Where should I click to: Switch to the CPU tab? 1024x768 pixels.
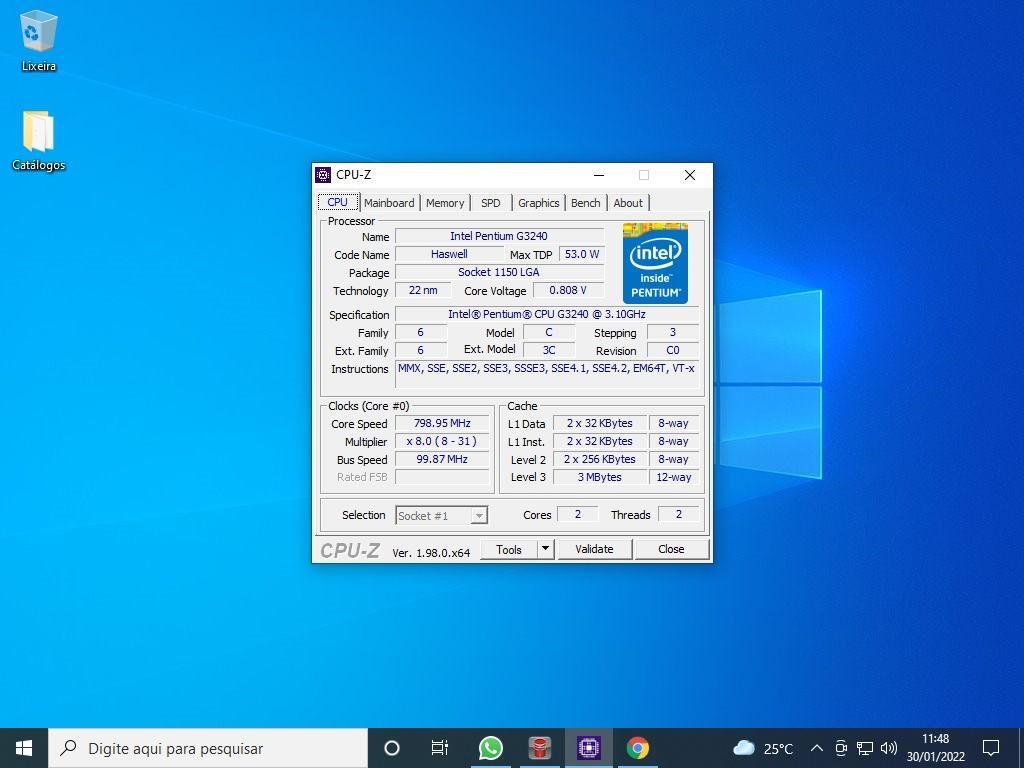pos(338,202)
